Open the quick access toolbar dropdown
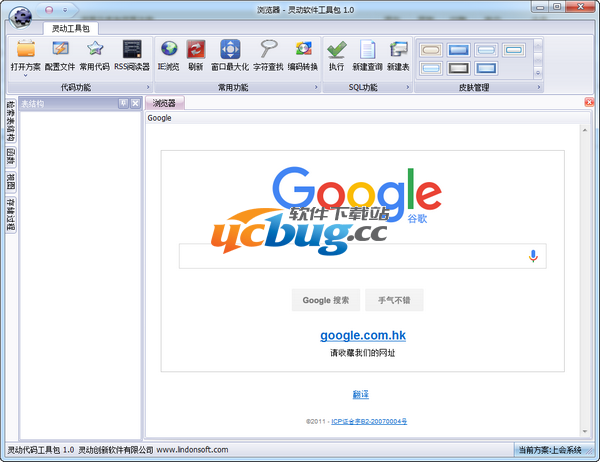The height and width of the screenshot is (462, 600). point(64,7)
